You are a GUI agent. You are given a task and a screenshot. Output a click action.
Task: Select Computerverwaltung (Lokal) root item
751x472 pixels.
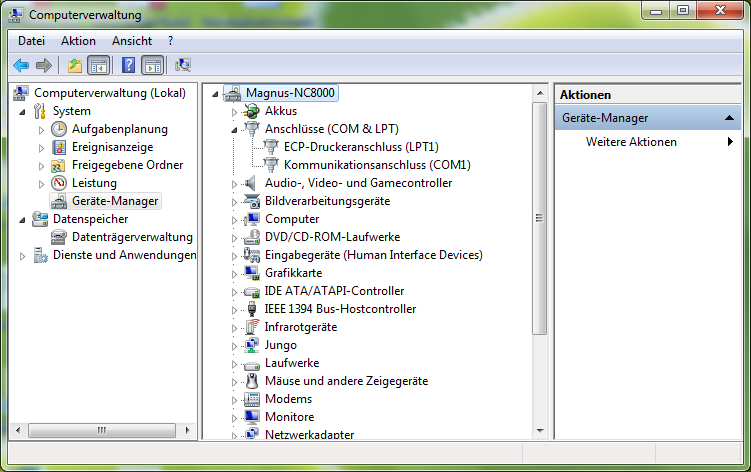pos(110,93)
